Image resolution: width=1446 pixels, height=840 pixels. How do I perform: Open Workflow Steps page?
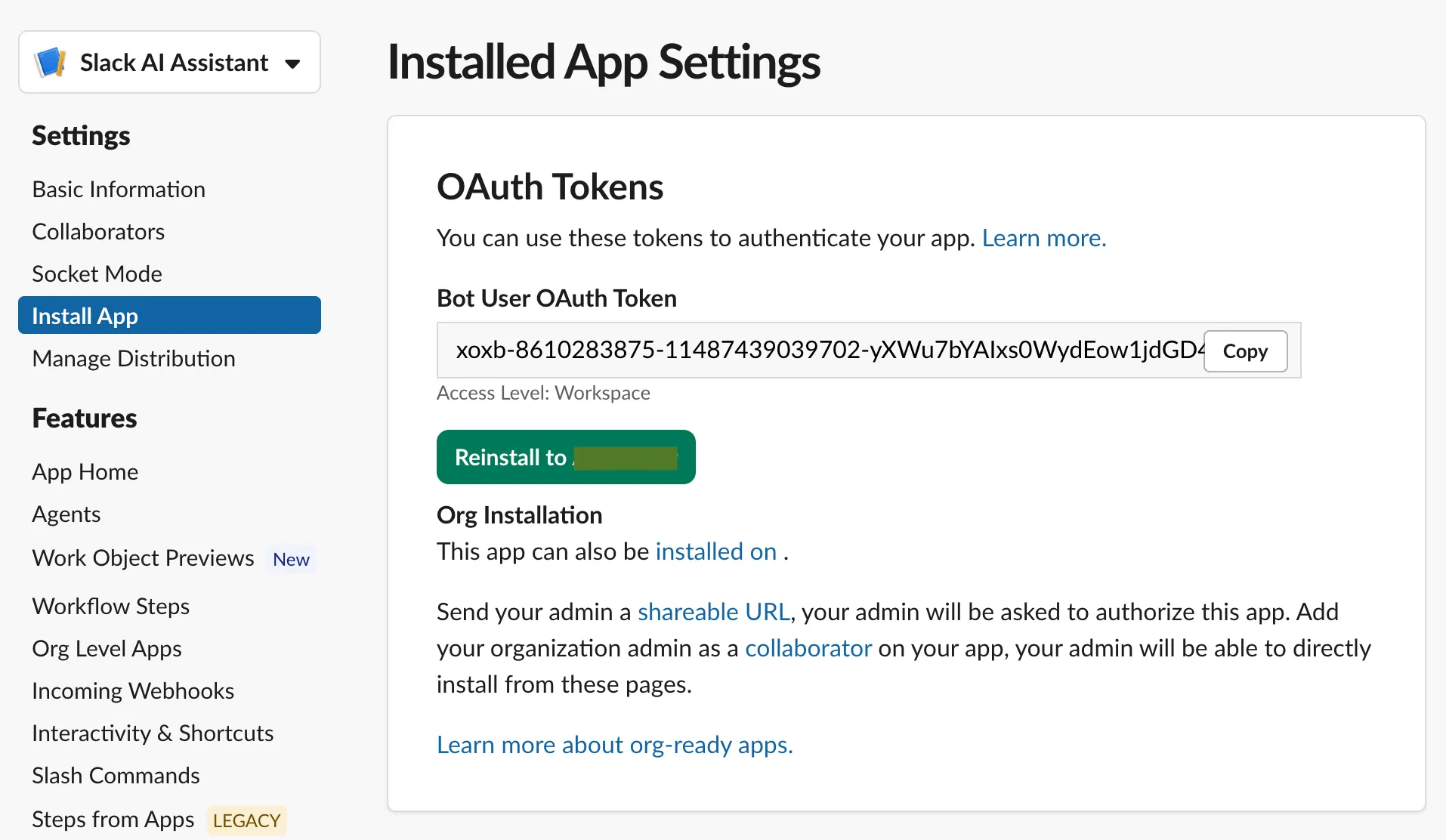(111, 606)
